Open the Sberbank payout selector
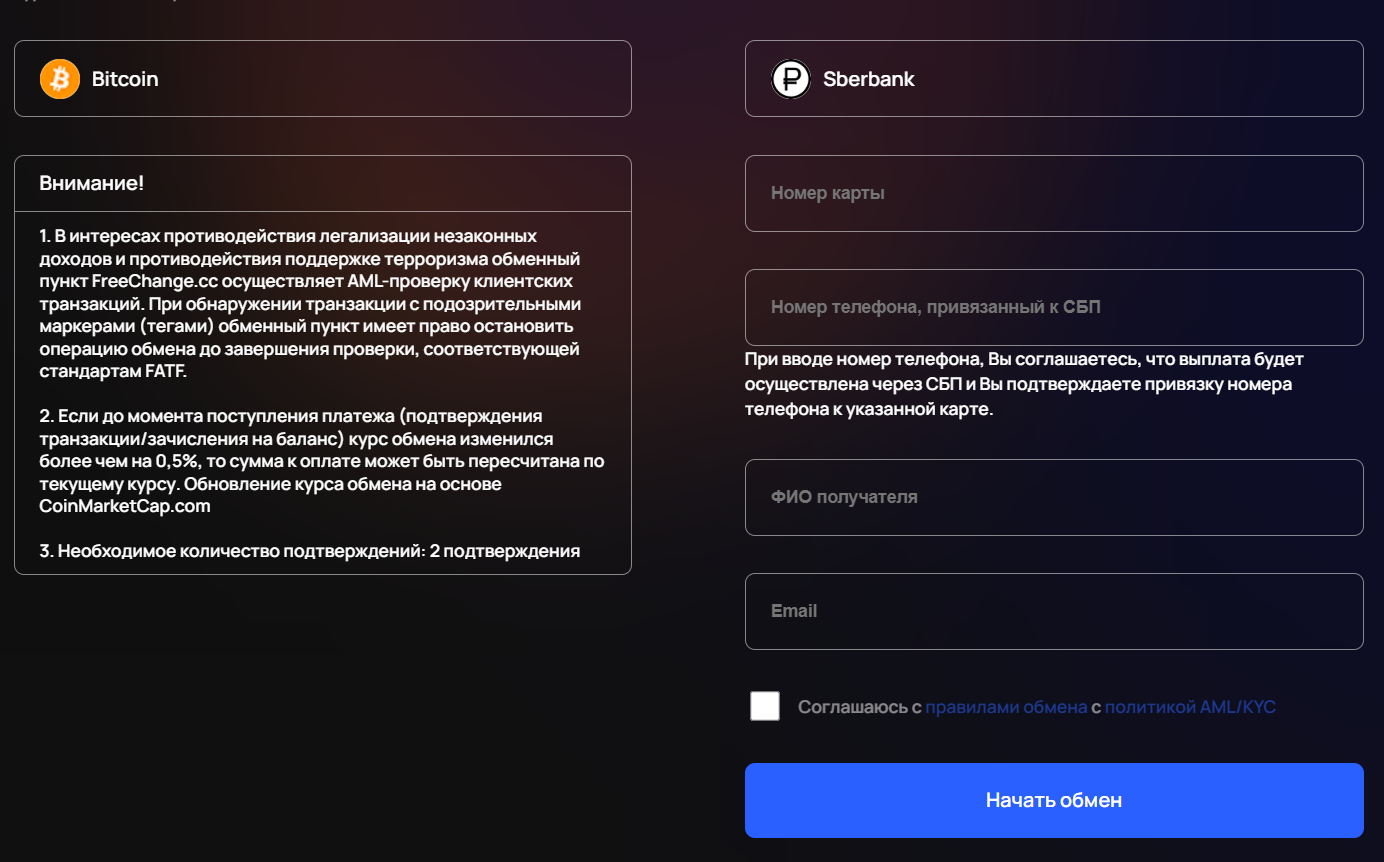Screen dimensions: 1384x862 1053,79
